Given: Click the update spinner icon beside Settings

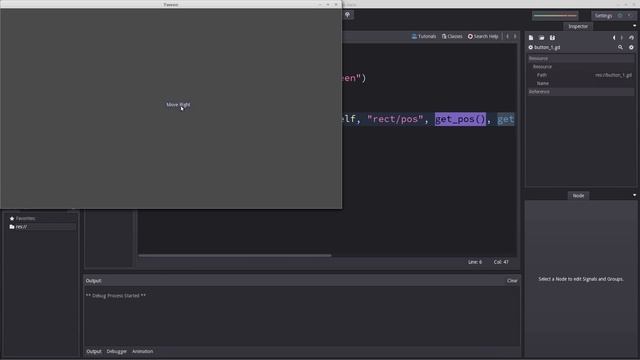Looking at the screenshot, I should pyautogui.click(x=620, y=16).
